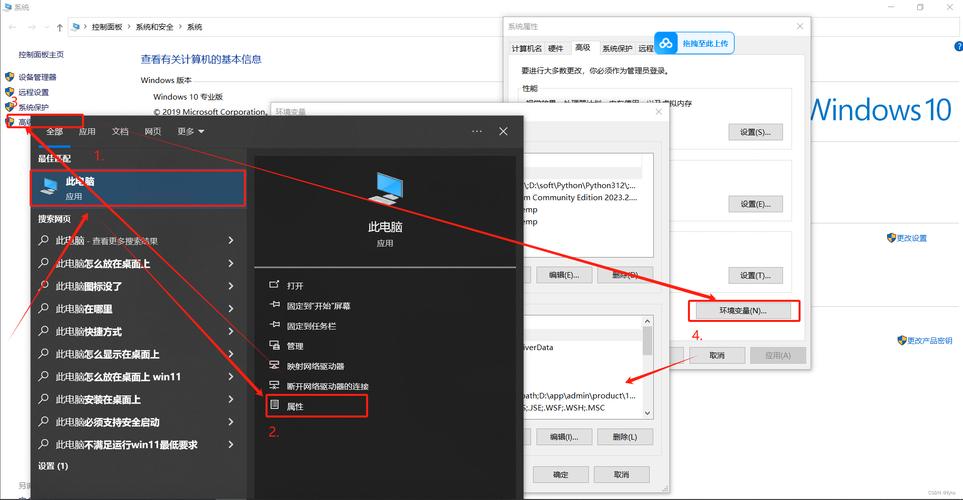Open the 更多 dropdown in search tabs
The height and width of the screenshot is (500, 963).
[x=191, y=131]
